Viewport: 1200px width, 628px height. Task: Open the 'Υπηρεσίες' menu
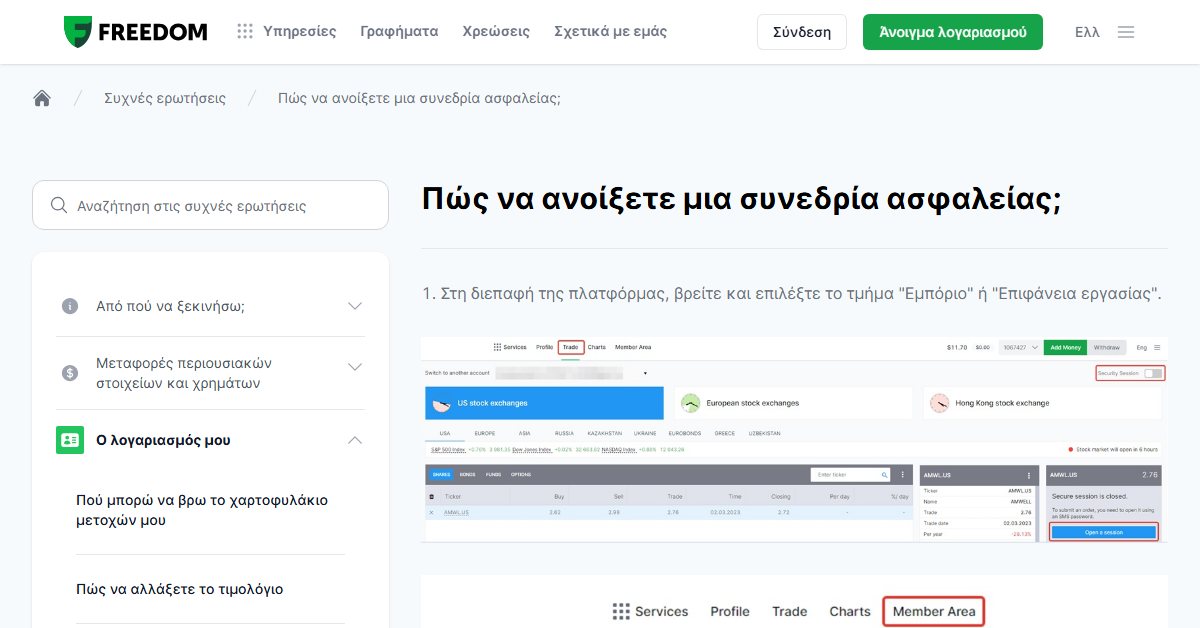click(x=299, y=32)
